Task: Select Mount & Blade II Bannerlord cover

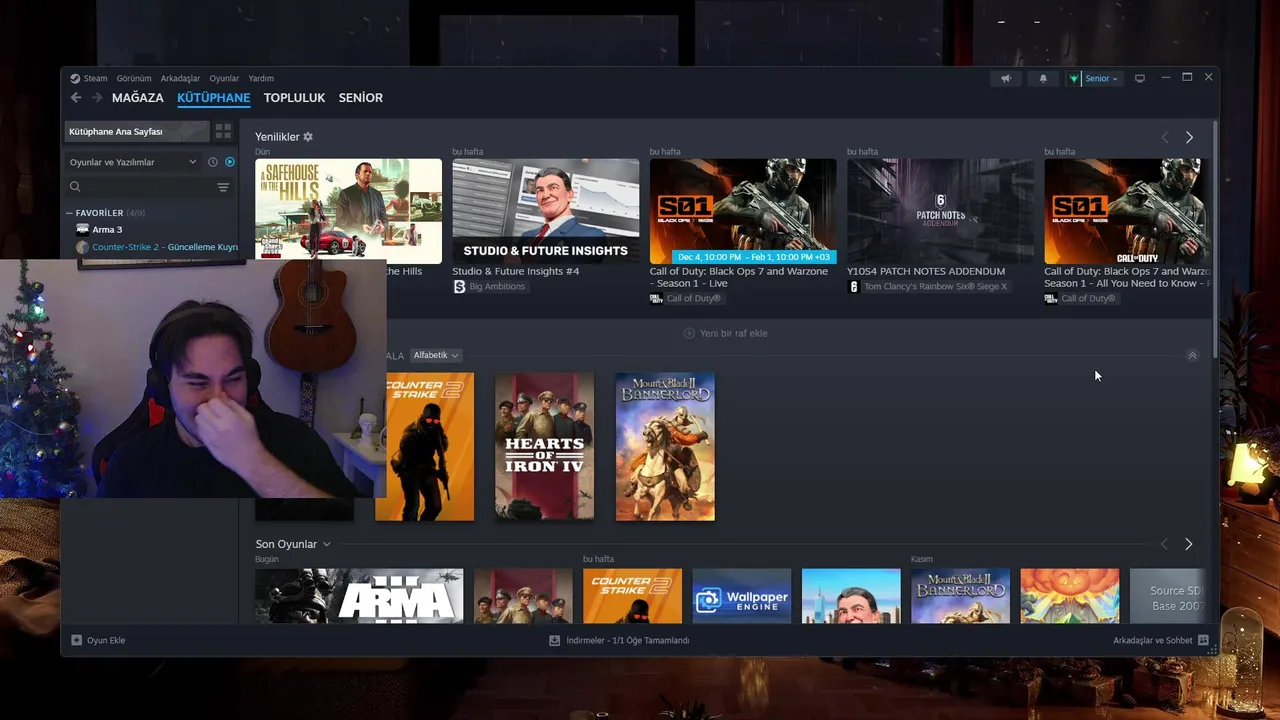Action: 665,447
